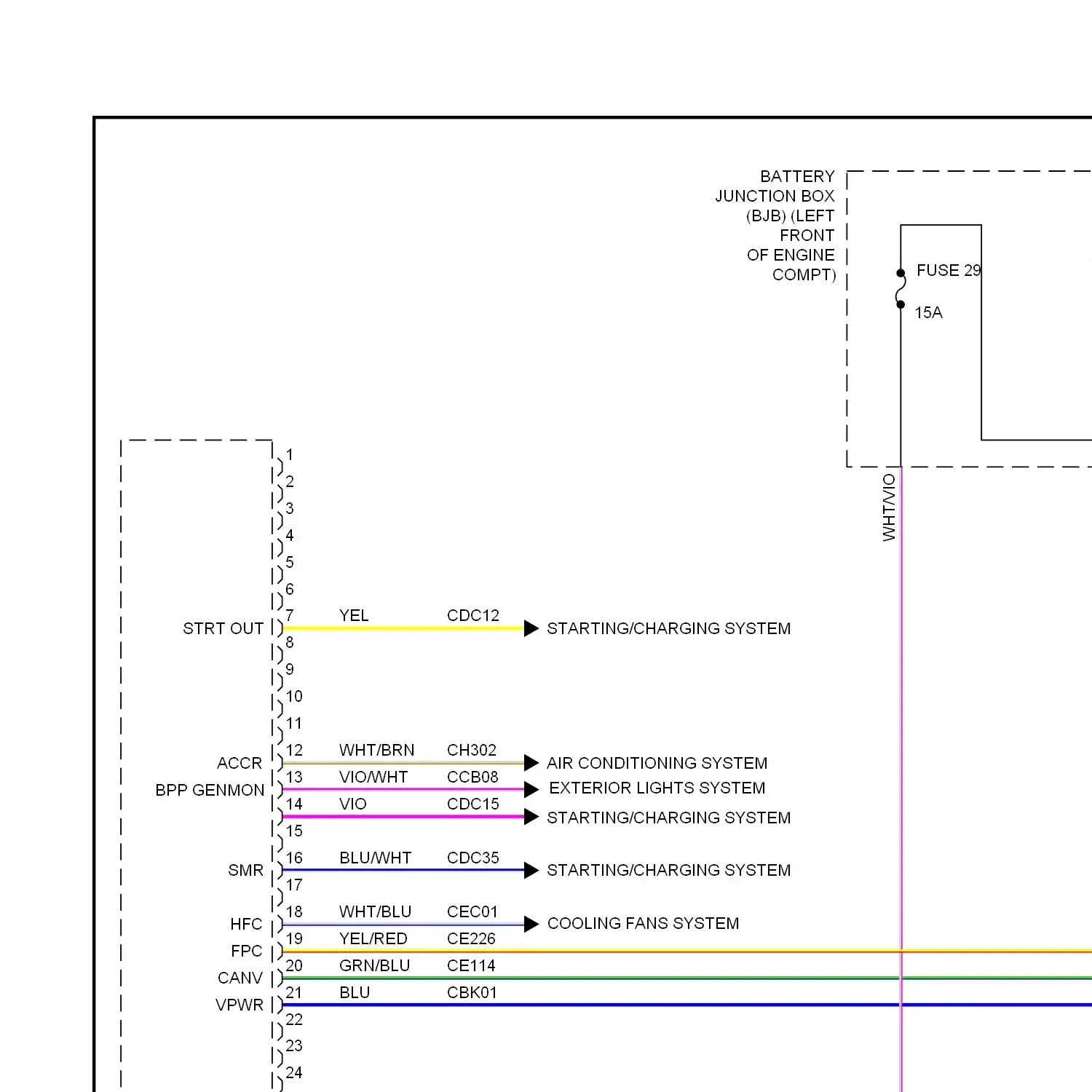Click AIR CONDITIONING SYSTEM reference
Screen dimensions: 1092x1092
(657, 763)
